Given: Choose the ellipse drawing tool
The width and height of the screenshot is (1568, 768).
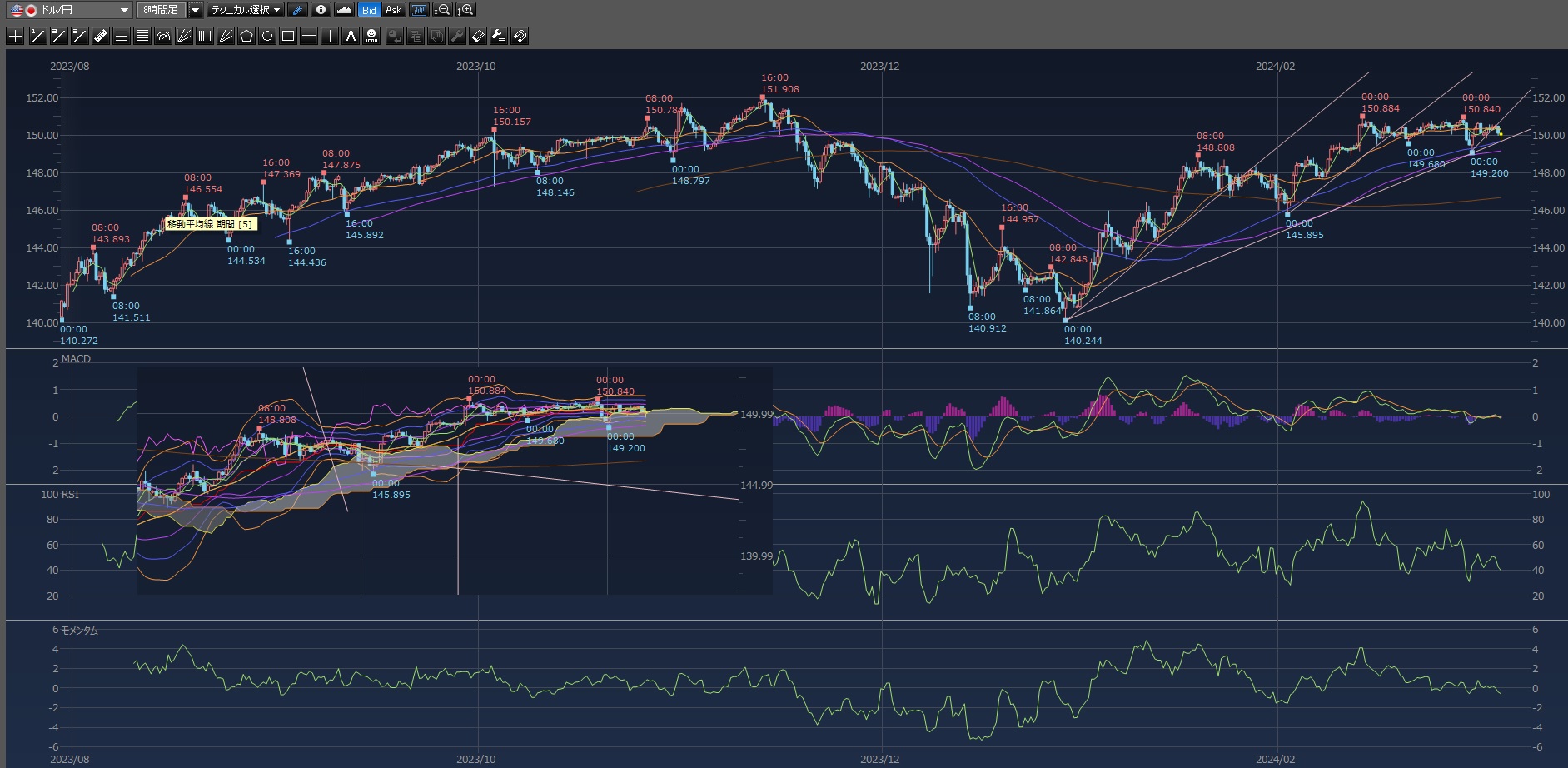Looking at the screenshot, I should click(267, 36).
